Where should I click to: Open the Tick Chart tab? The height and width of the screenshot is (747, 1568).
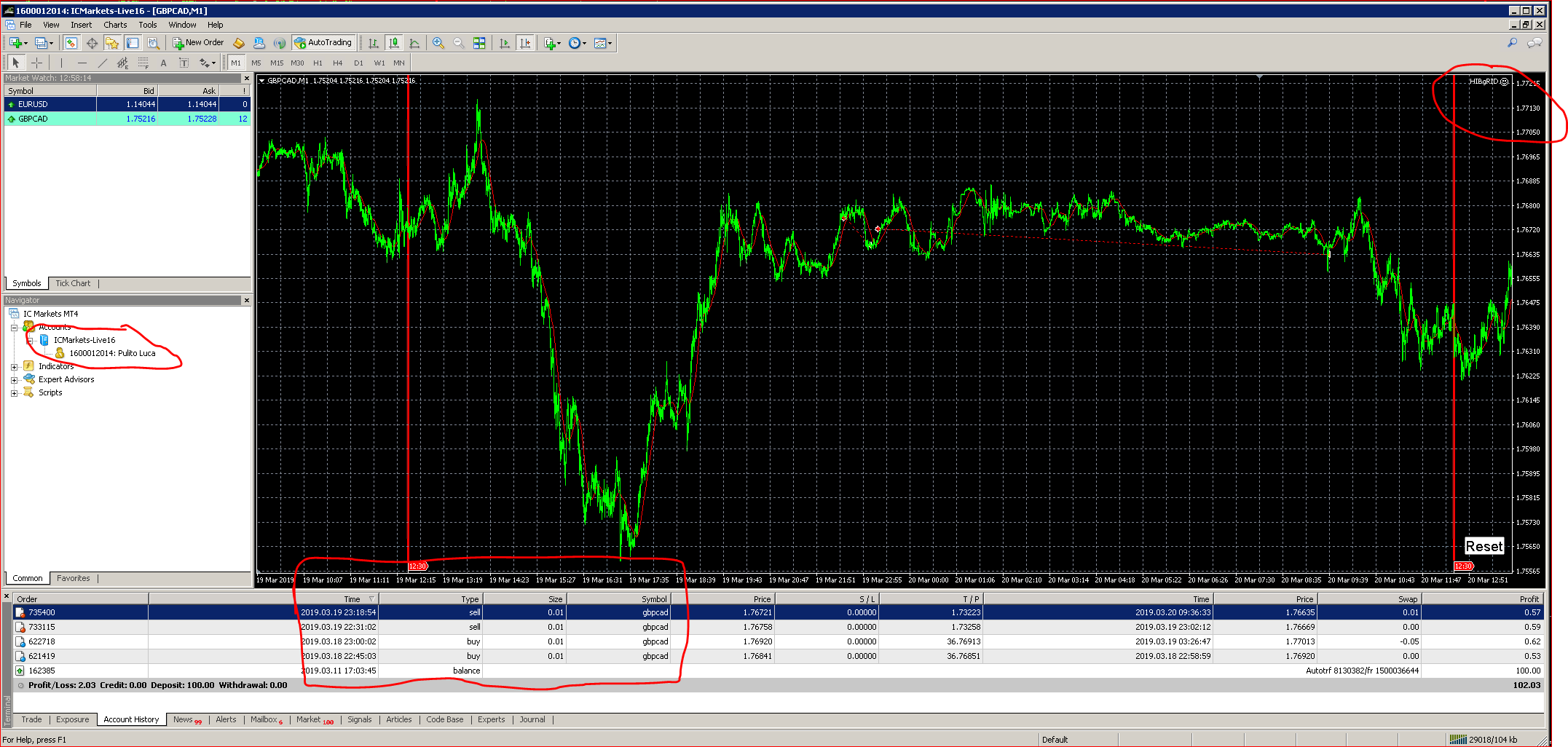click(73, 283)
